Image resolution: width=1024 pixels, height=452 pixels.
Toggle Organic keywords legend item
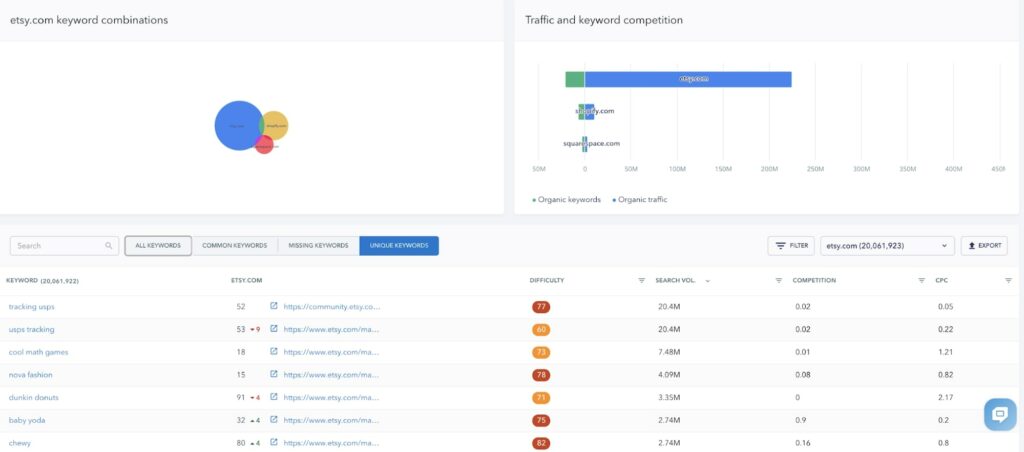566,200
